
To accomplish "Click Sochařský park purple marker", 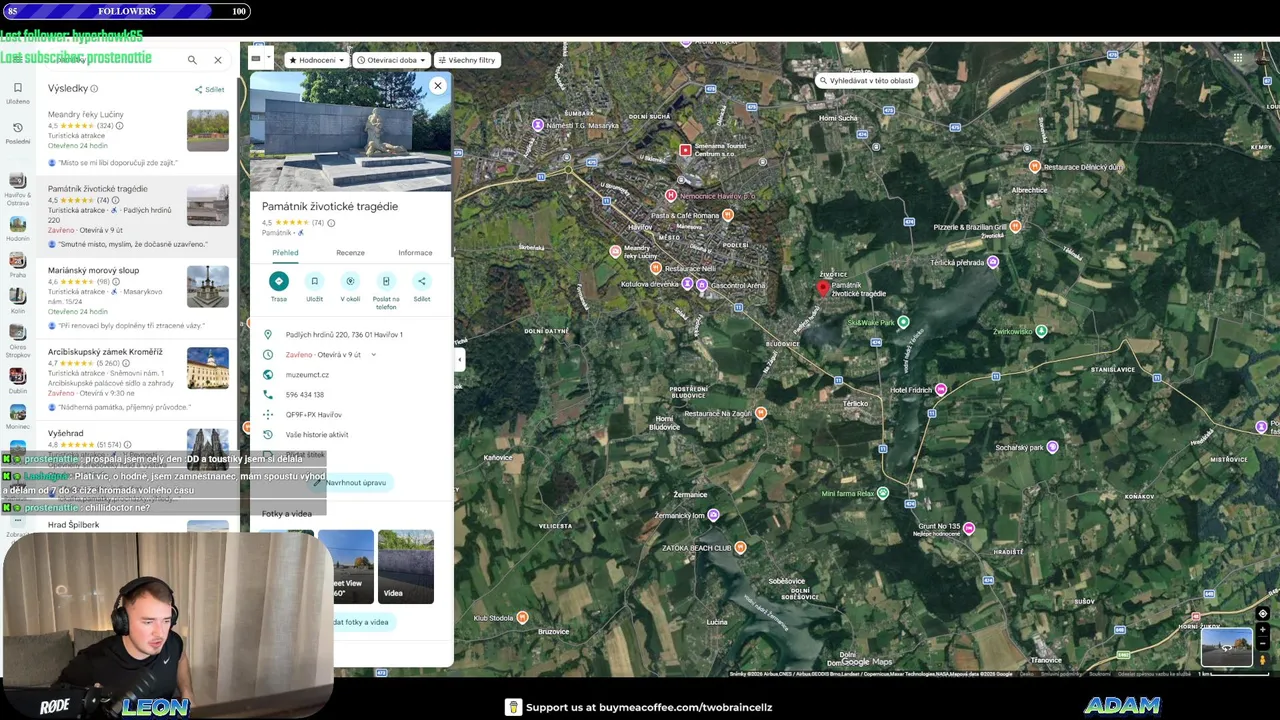I will [x=1052, y=447].
